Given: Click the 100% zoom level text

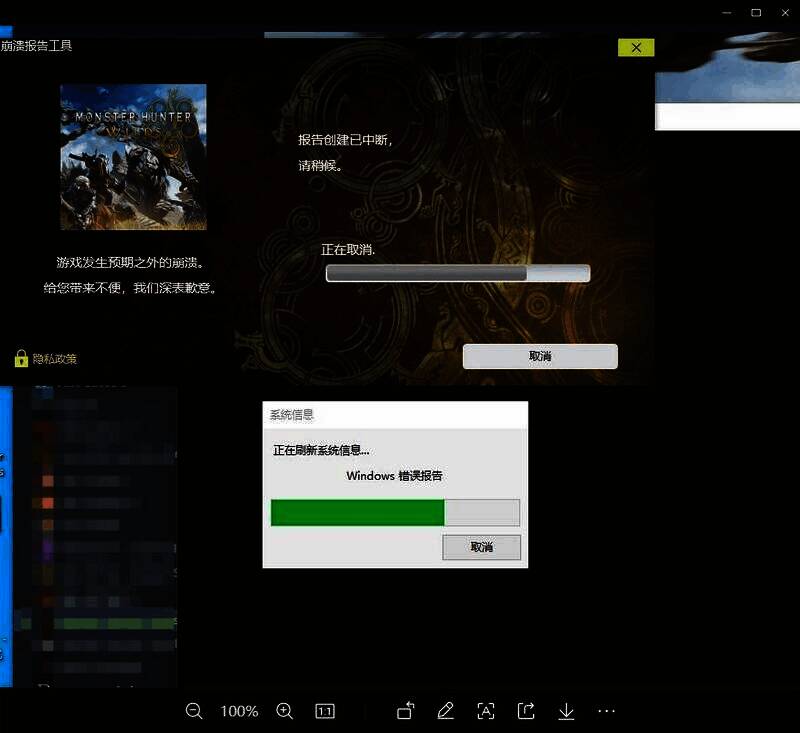Looking at the screenshot, I should tap(239, 711).
